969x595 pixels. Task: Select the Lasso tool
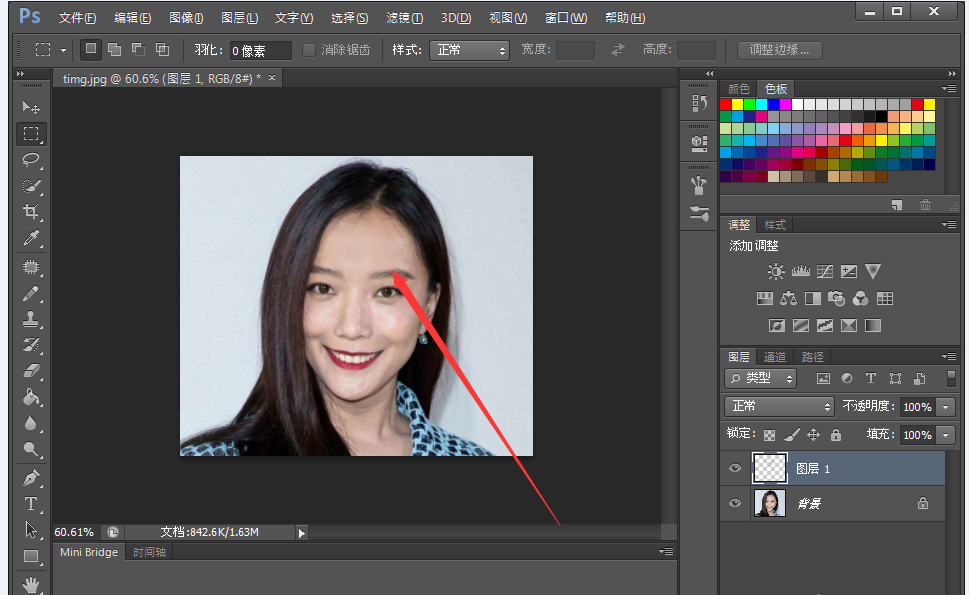(31, 160)
